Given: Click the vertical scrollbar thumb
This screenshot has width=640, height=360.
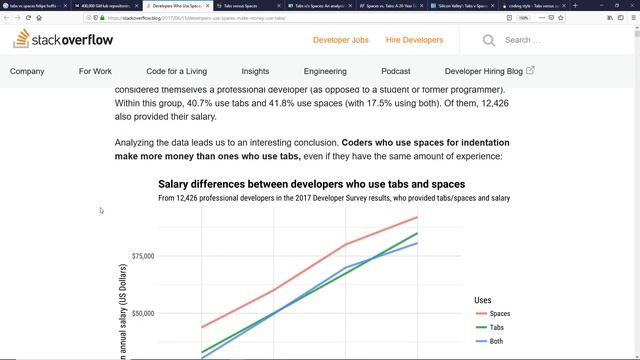Looking at the screenshot, I should pos(637,33).
